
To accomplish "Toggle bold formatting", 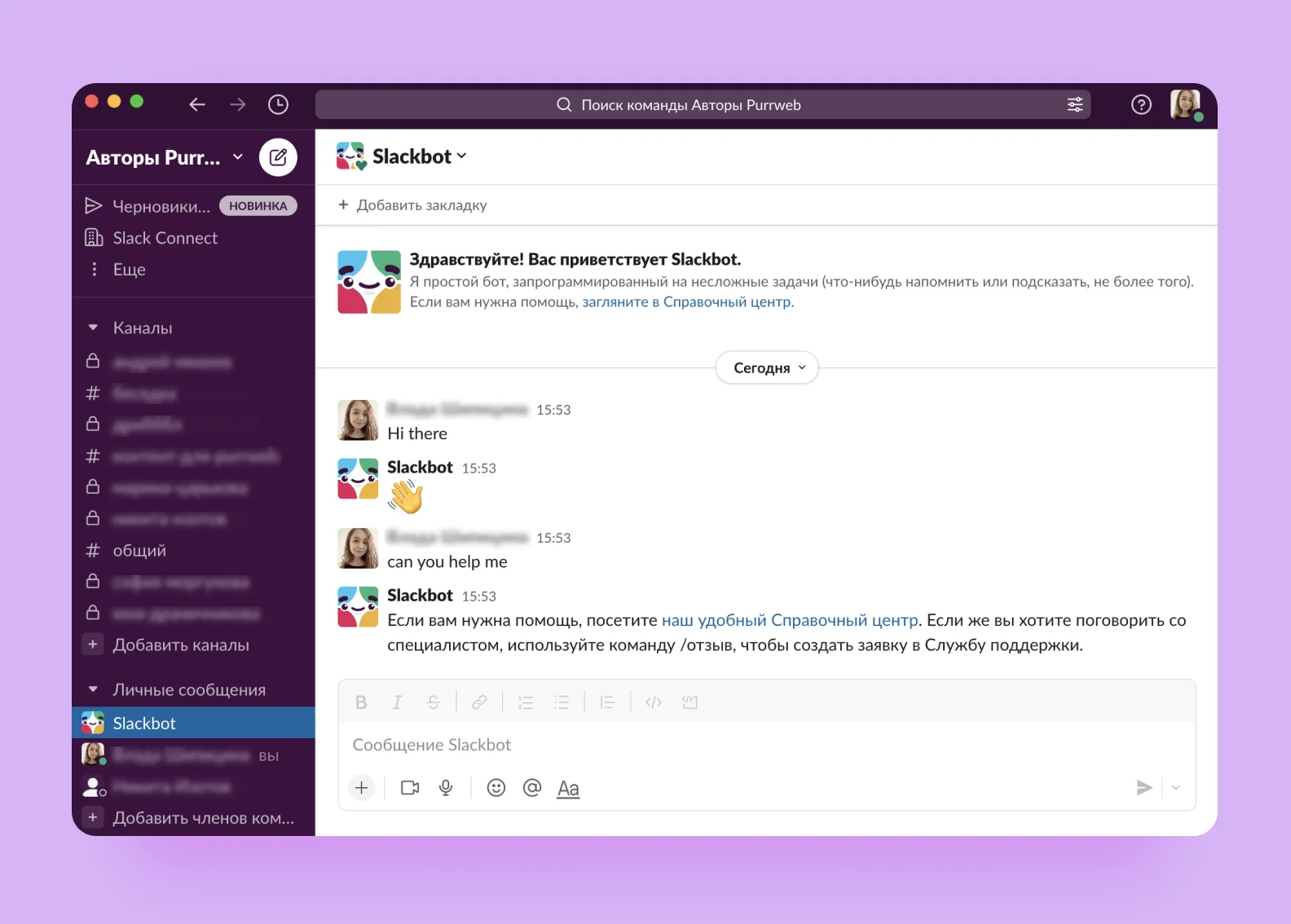I will point(361,702).
